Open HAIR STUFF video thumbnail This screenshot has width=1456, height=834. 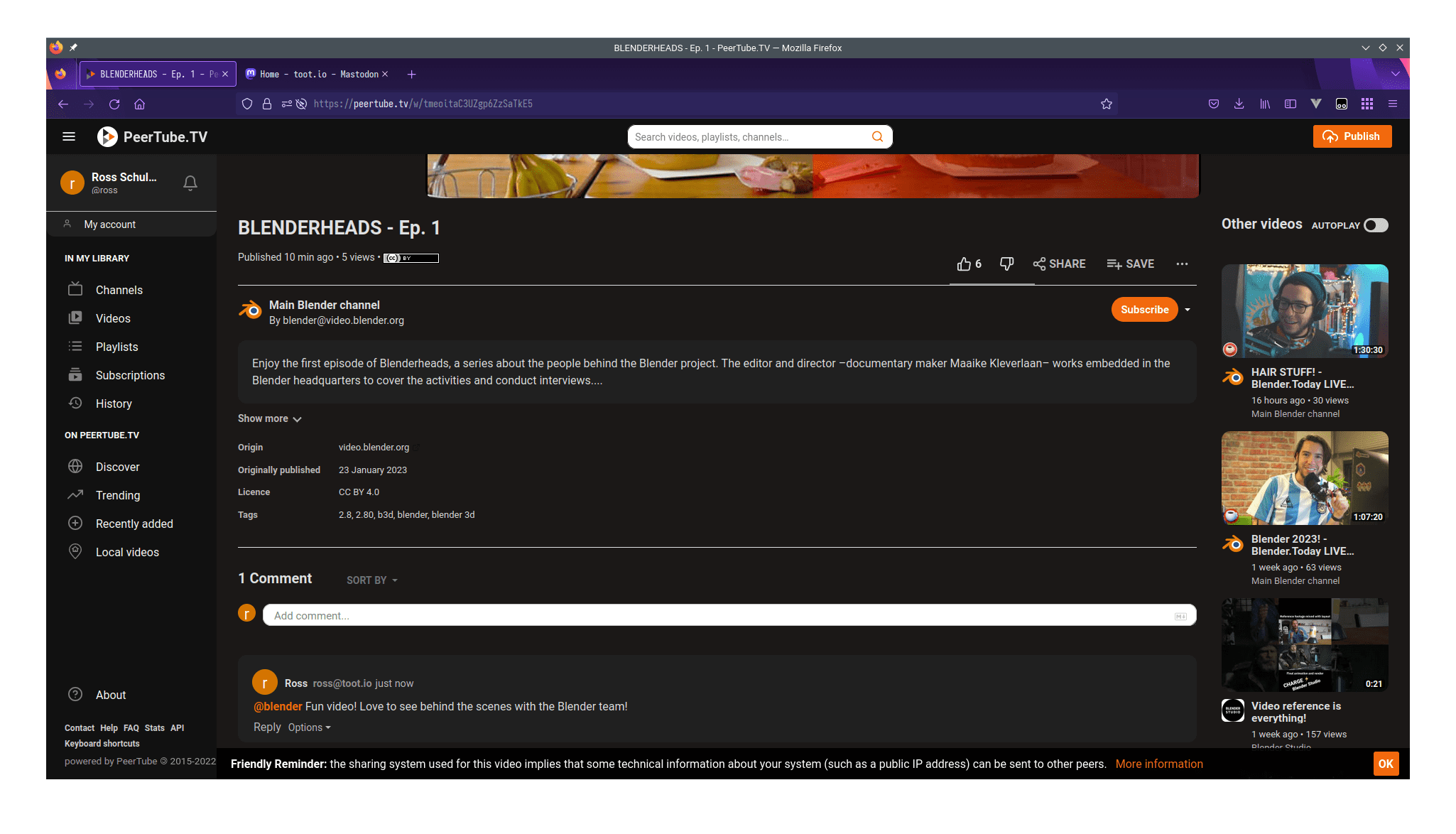click(1305, 310)
